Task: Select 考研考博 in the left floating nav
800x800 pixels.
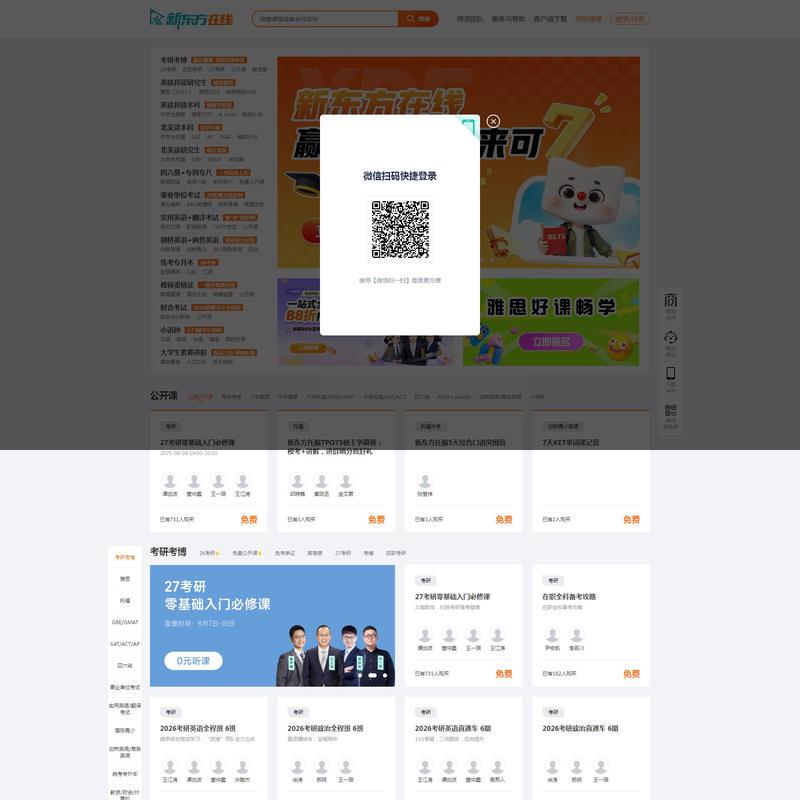Action: [x=125, y=557]
